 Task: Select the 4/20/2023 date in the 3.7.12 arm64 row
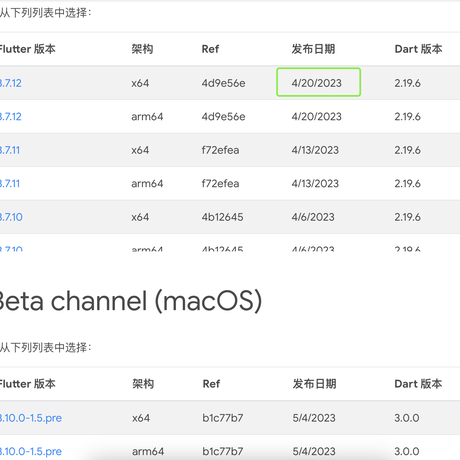317,117
